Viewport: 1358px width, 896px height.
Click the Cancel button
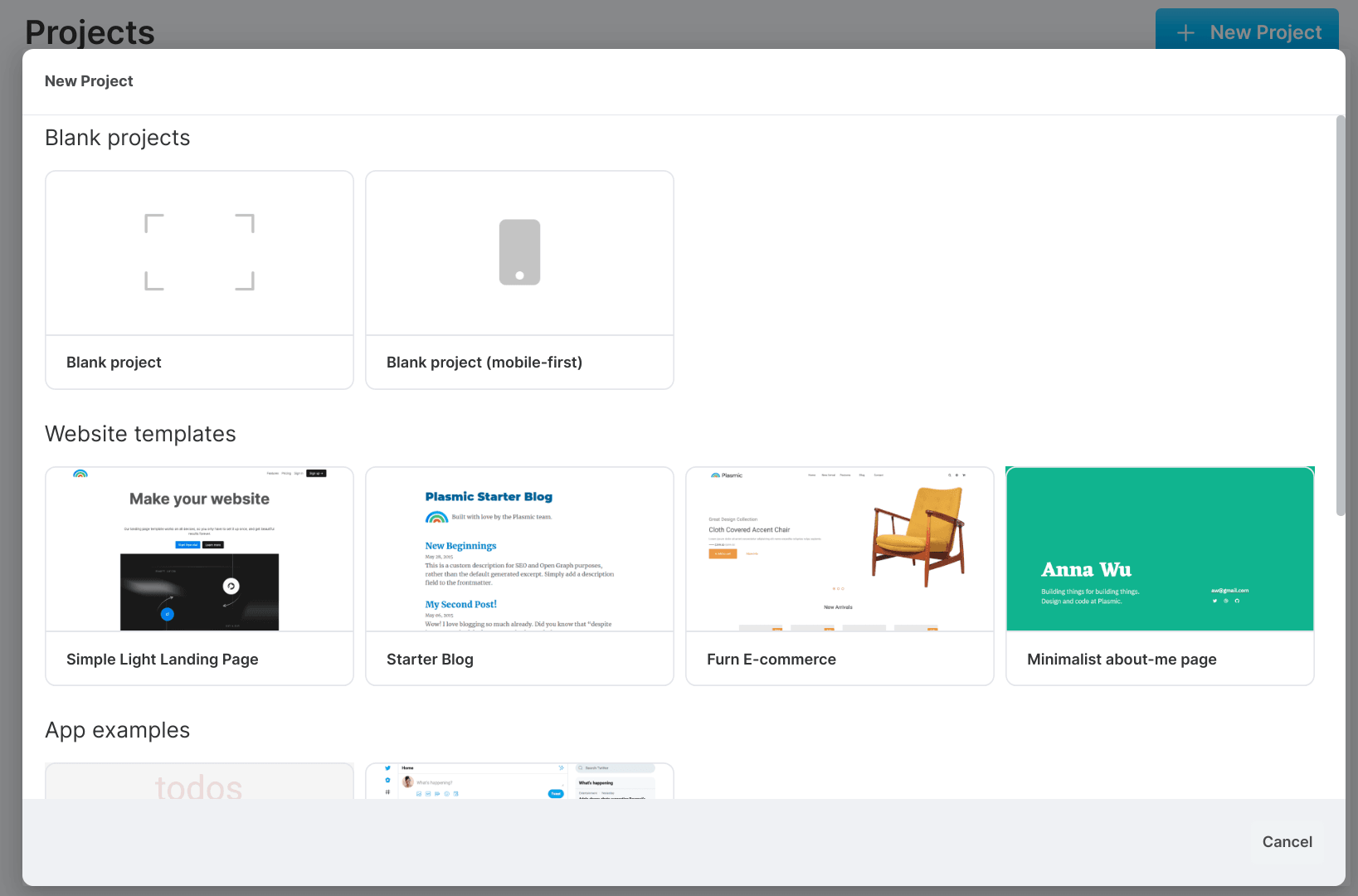point(1287,841)
